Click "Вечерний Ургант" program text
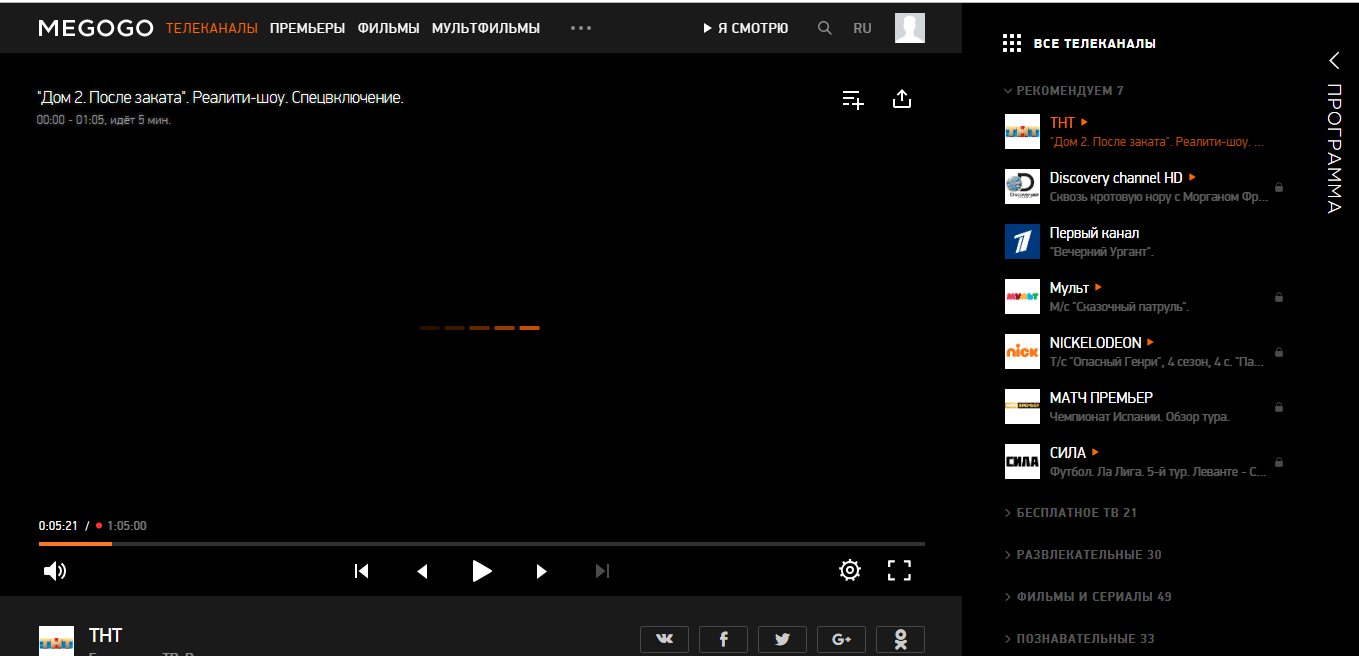 point(1102,252)
